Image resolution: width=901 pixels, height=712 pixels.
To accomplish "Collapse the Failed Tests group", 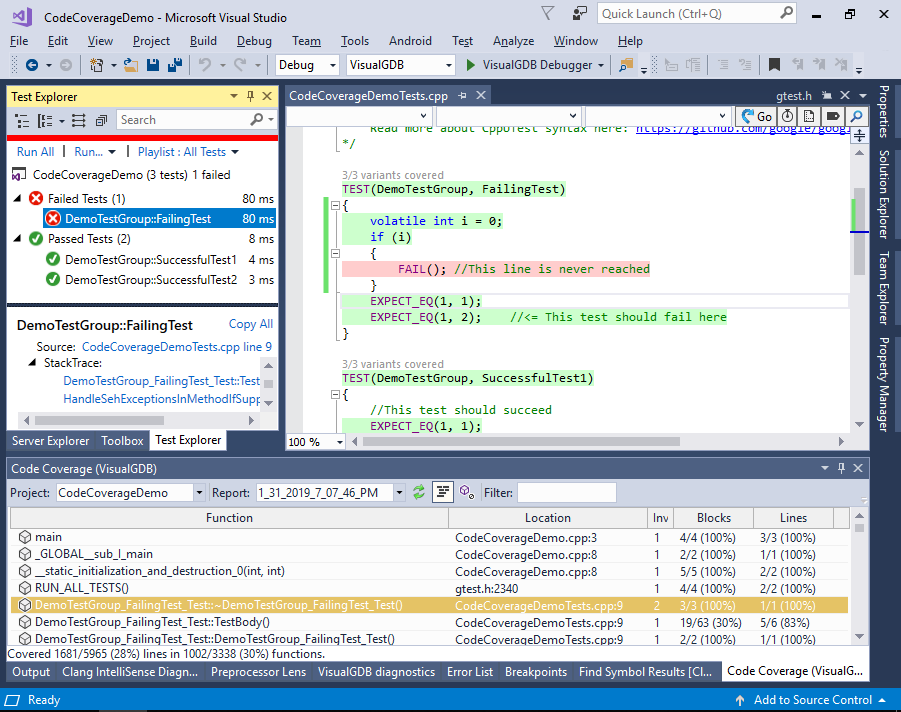I will [17, 198].
